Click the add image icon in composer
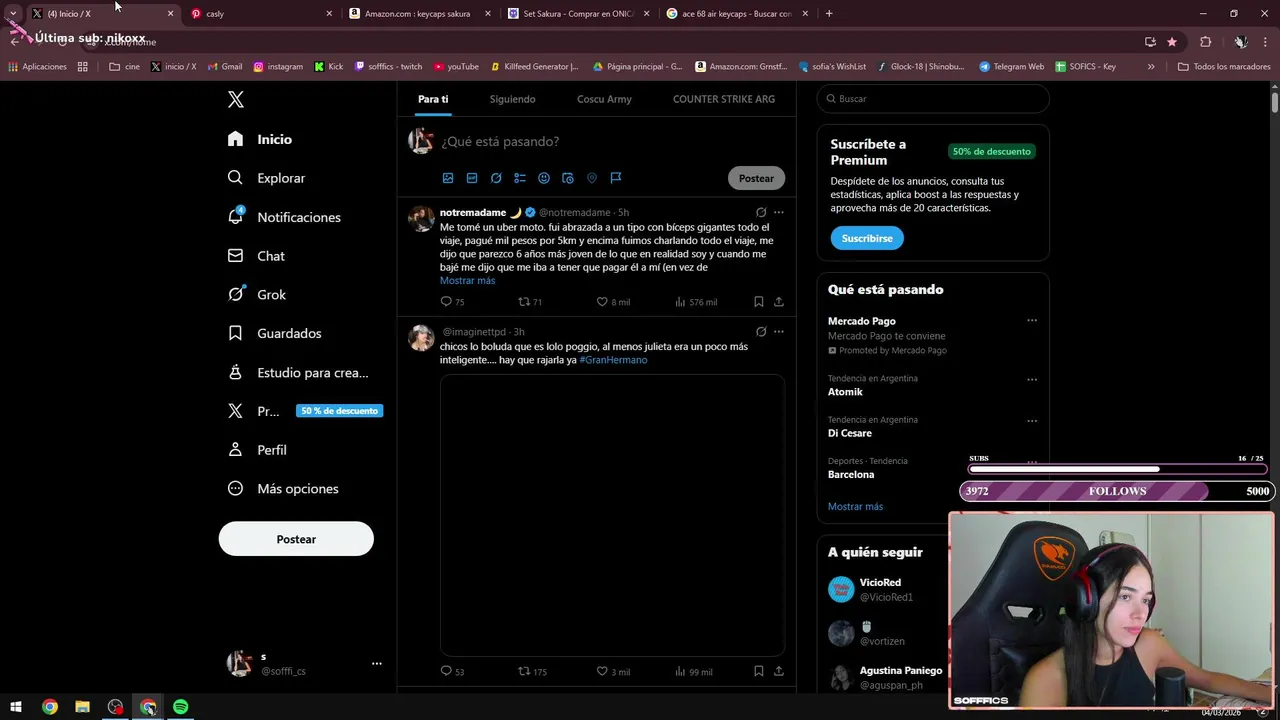 click(448, 178)
